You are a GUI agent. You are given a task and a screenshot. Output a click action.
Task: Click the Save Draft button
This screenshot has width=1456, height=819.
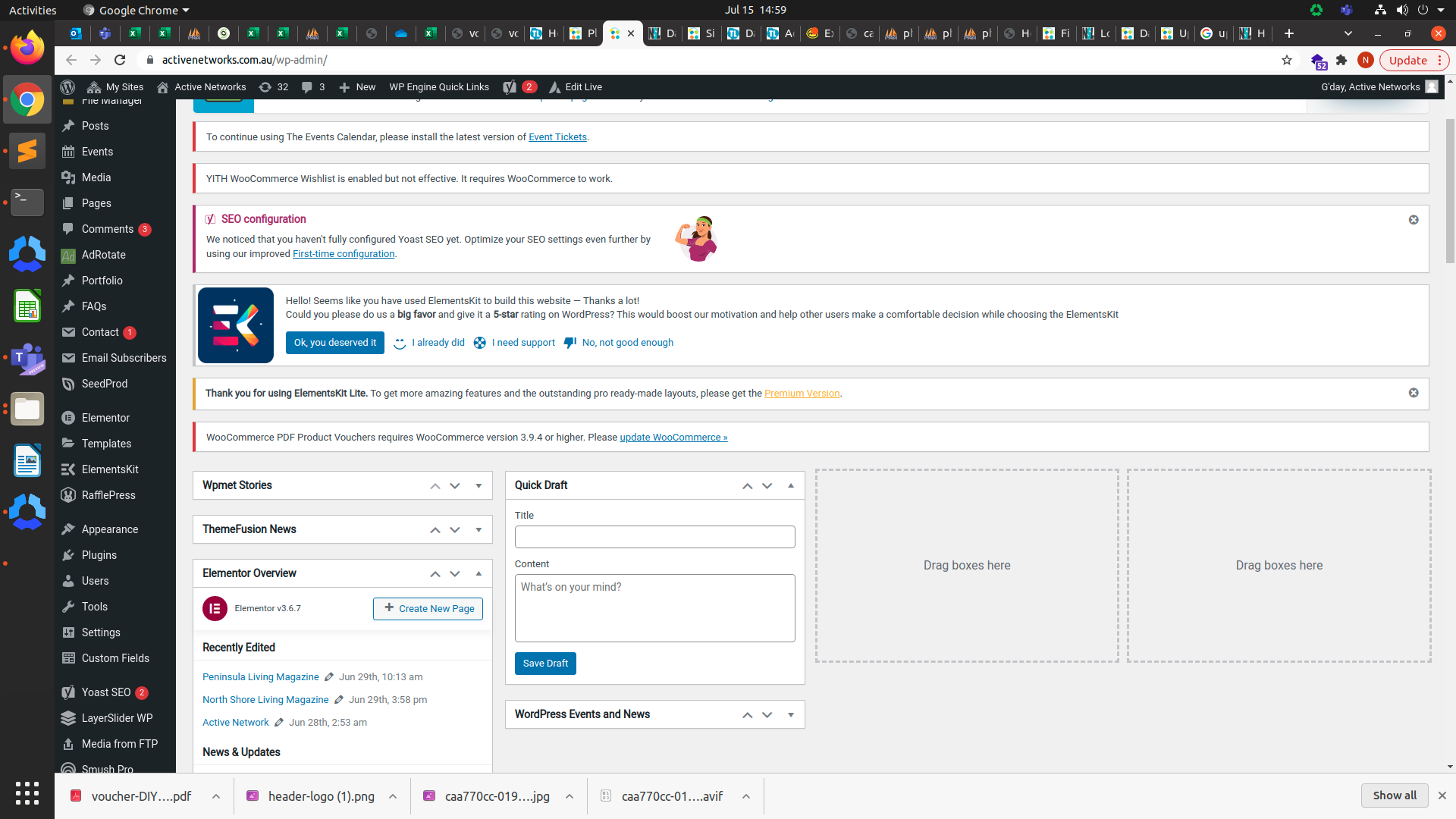[545, 664]
